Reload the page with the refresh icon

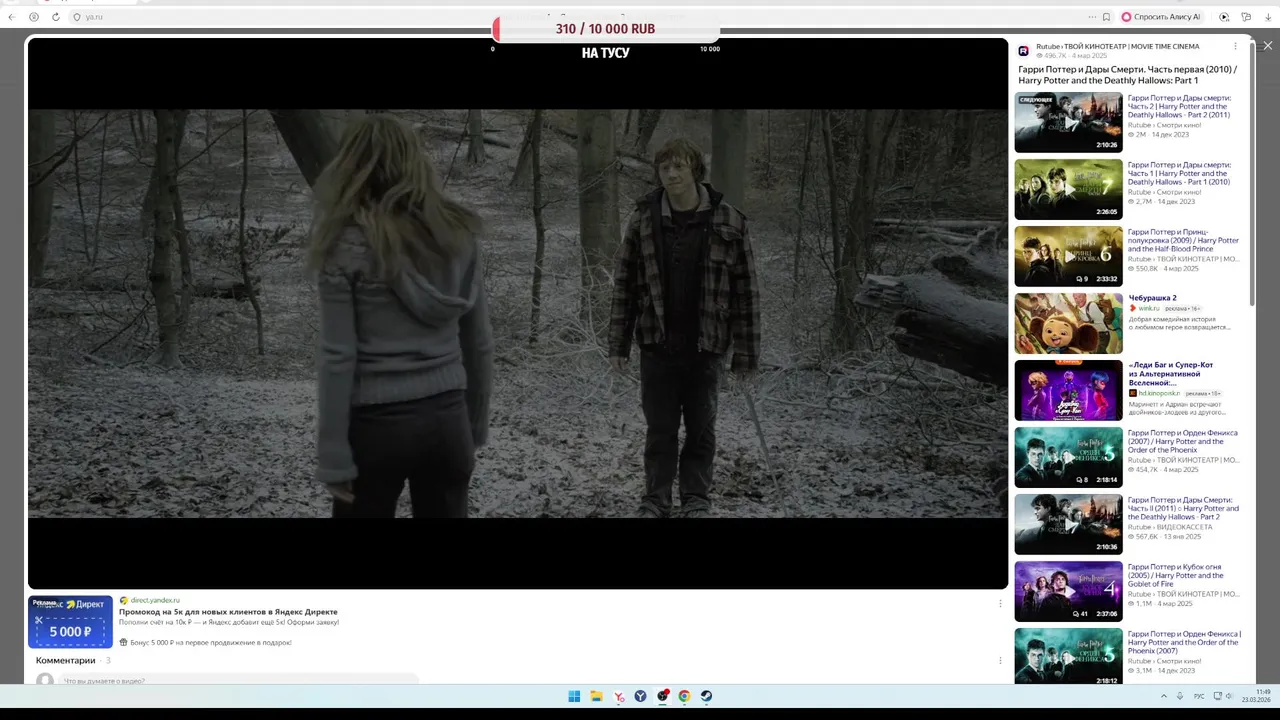tap(56, 17)
